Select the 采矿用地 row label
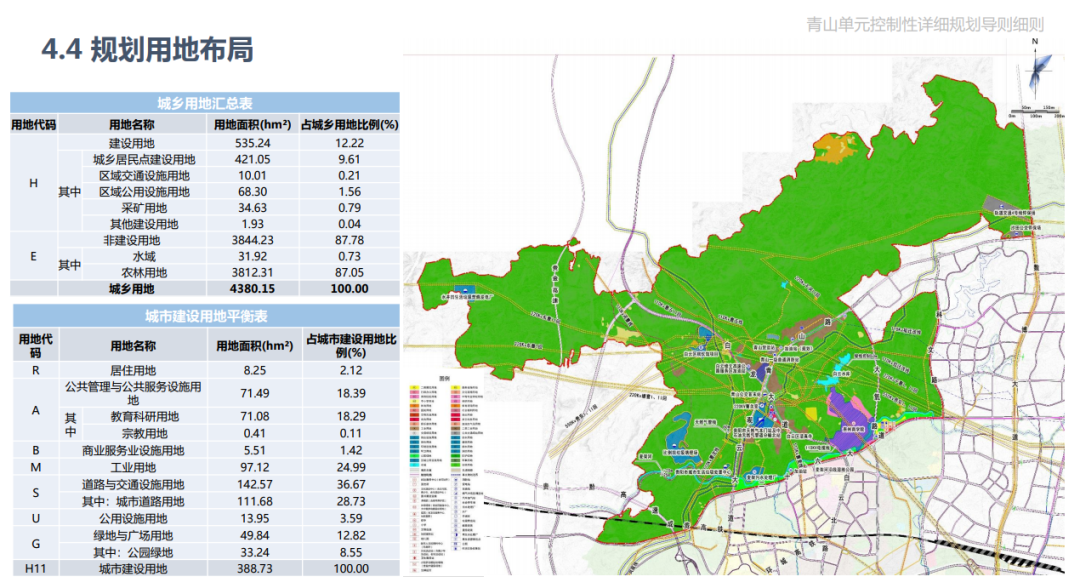 coord(145,208)
